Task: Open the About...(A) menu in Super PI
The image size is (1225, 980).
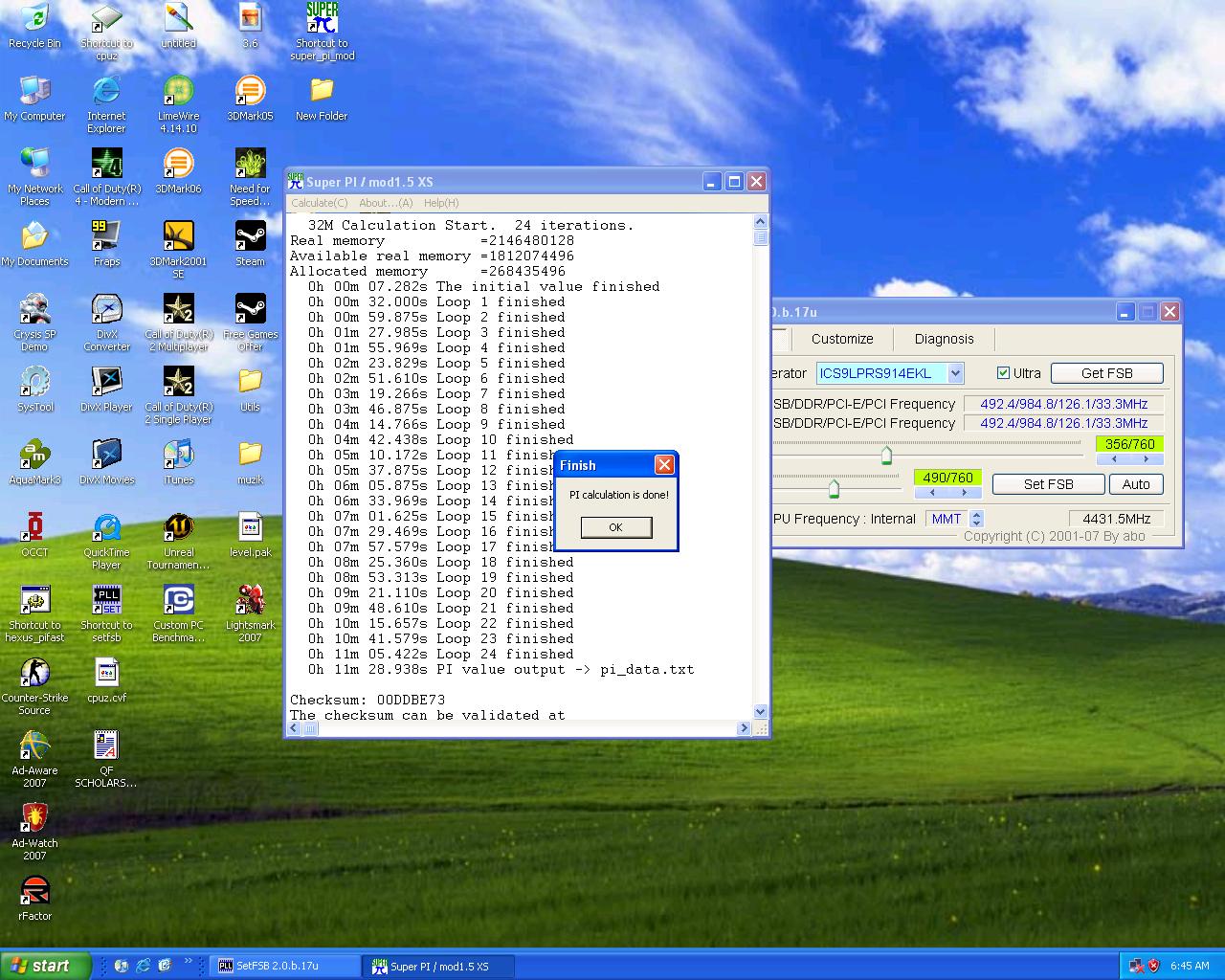Action: [x=386, y=203]
